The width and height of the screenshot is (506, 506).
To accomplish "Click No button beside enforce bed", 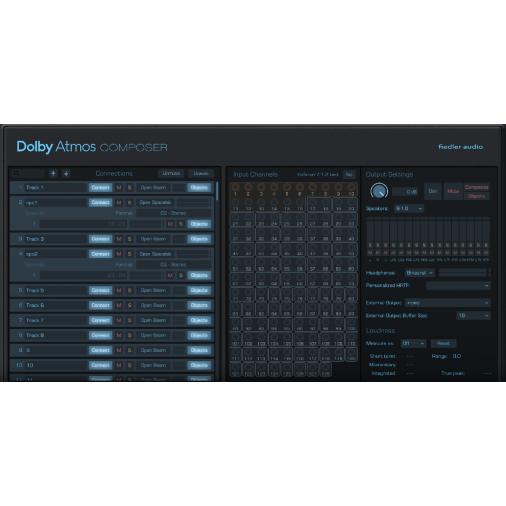I will [x=349, y=174].
